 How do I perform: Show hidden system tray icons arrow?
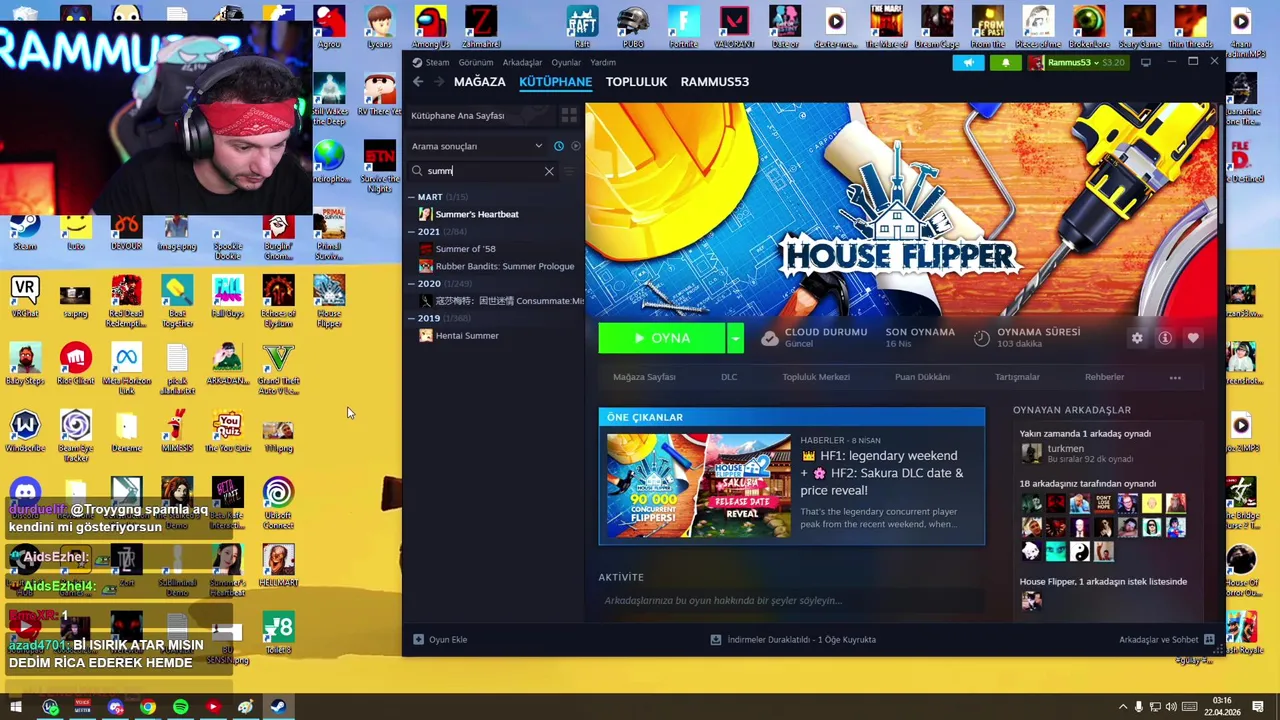point(1122,707)
